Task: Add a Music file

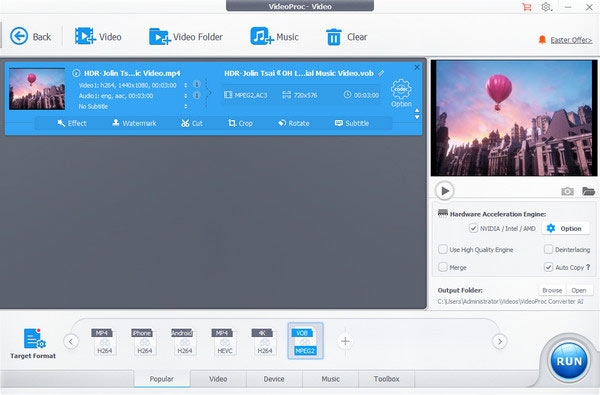Action: pyautogui.click(x=274, y=37)
